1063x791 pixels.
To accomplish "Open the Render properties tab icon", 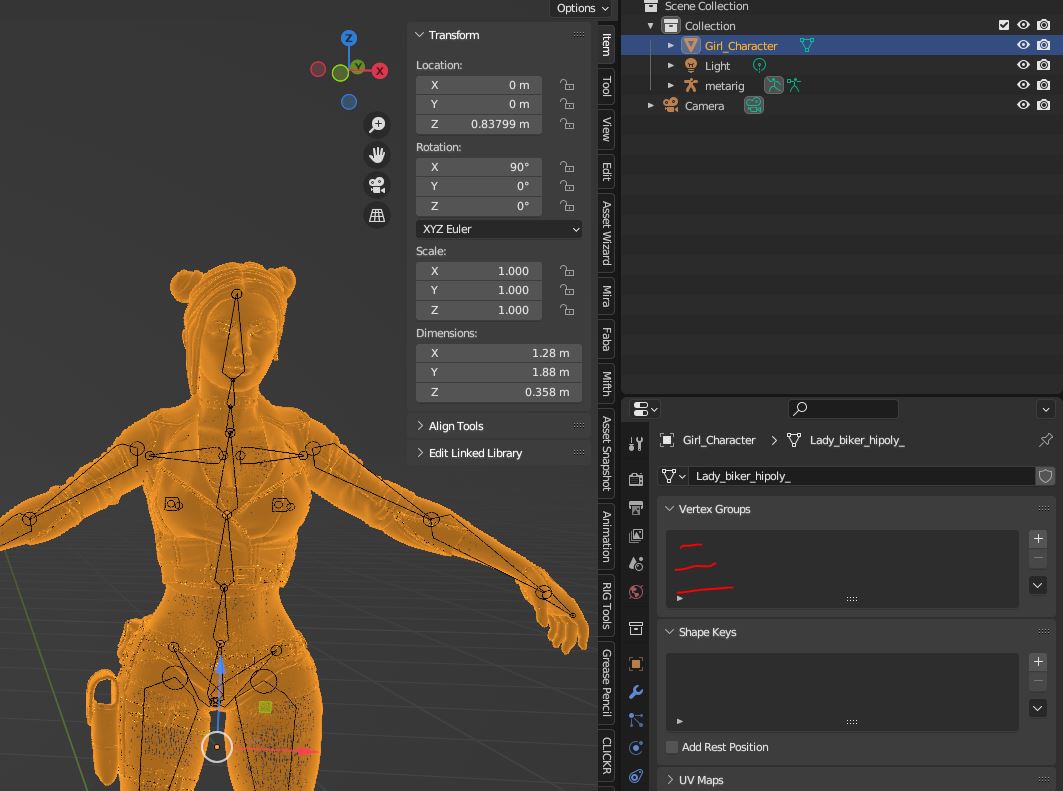I will click(636, 479).
